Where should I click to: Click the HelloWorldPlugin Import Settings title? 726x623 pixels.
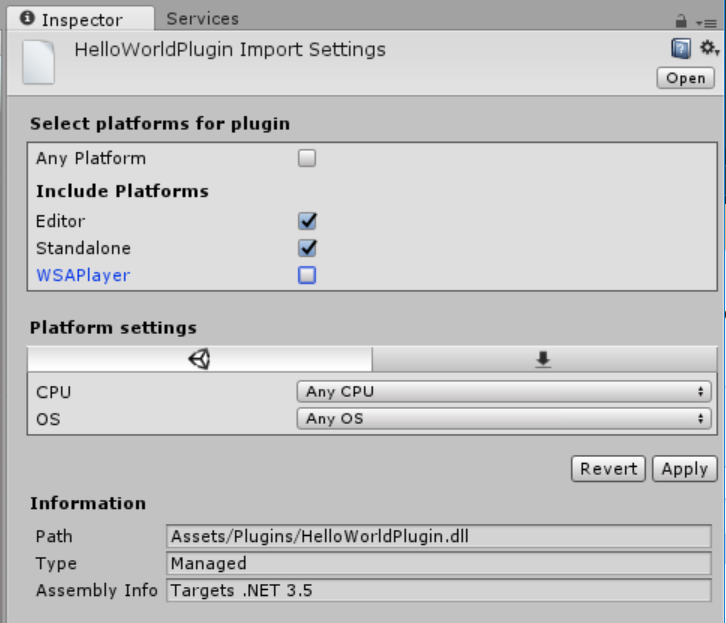(x=230, y=50)
